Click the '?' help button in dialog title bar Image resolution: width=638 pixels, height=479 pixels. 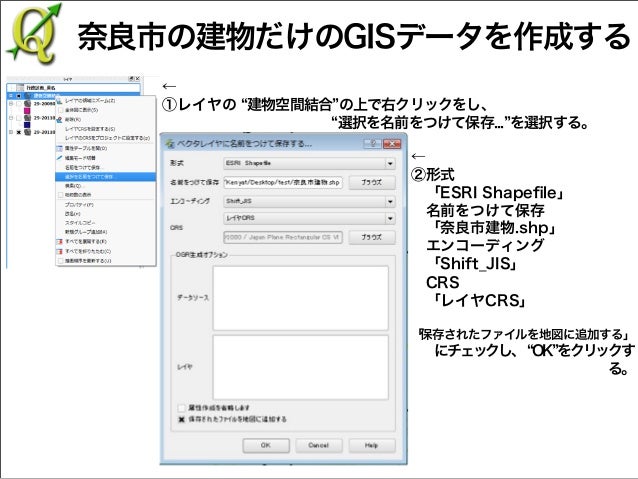tap(373, 143)
